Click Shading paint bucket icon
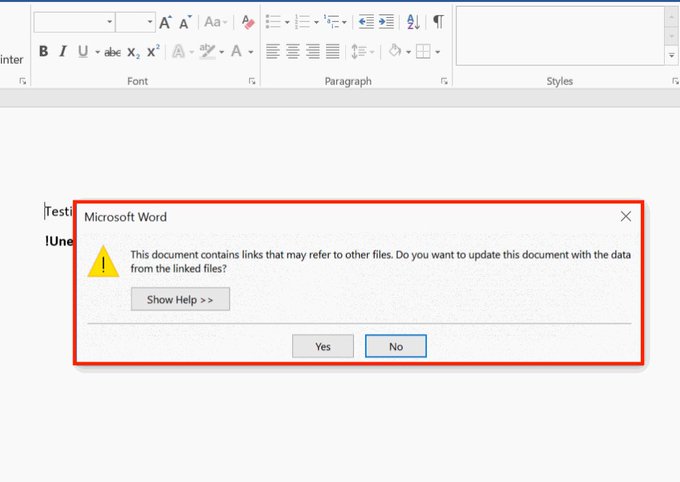The width and height of the screenshot is (680, 482). (x=395, y=51)
